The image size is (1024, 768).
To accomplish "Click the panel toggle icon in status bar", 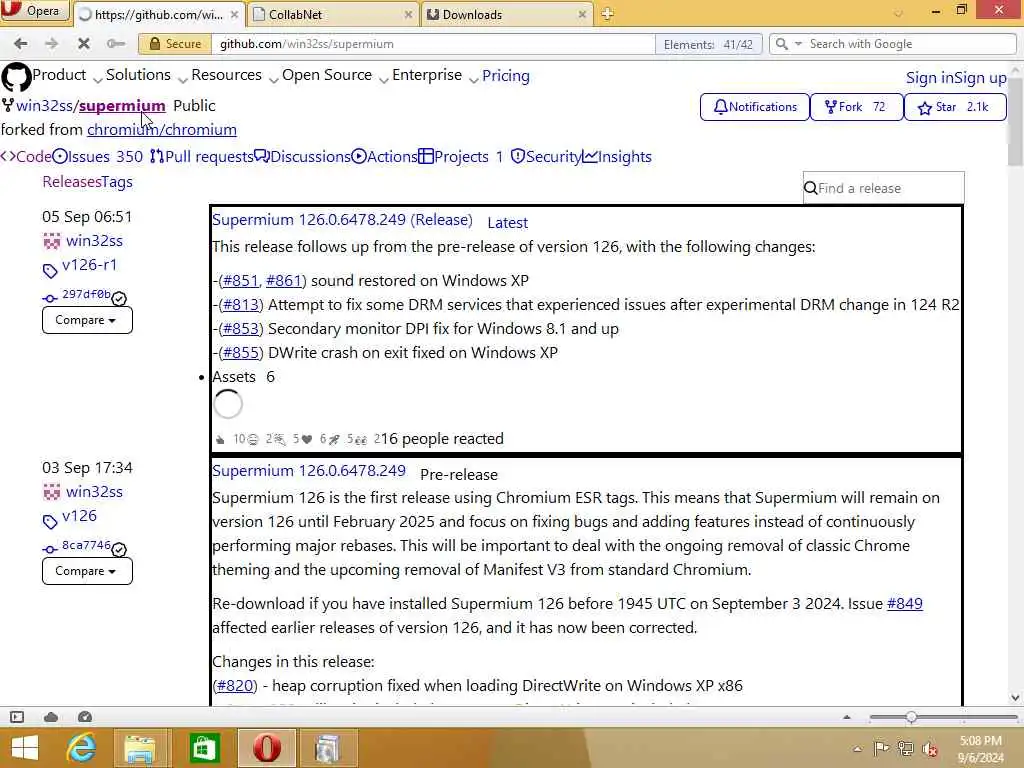I will pos(17,717).
